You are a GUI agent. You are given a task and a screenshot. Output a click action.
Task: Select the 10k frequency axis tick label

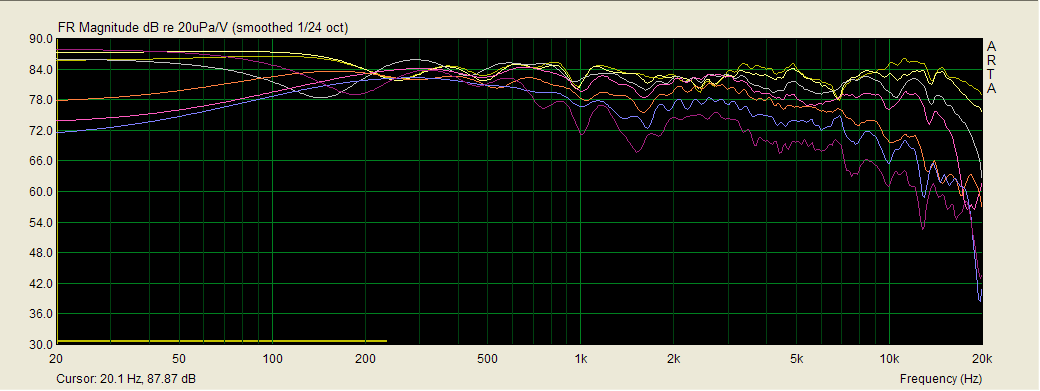889,360
